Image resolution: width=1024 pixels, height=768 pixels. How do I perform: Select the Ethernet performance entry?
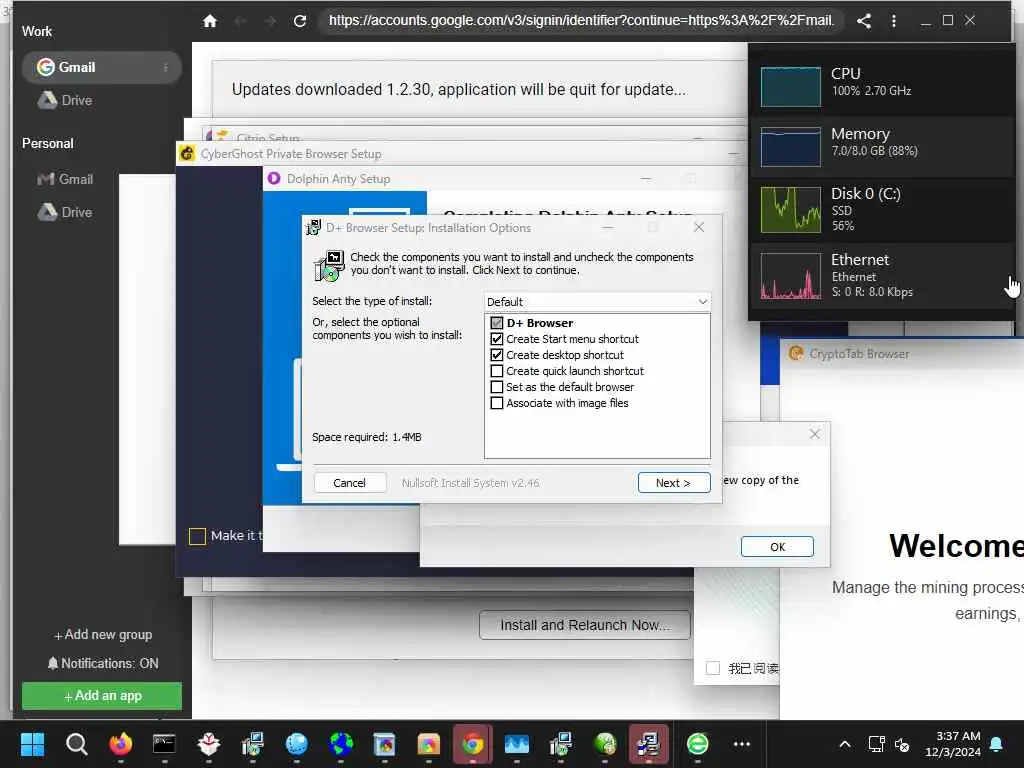click(882, 276)
